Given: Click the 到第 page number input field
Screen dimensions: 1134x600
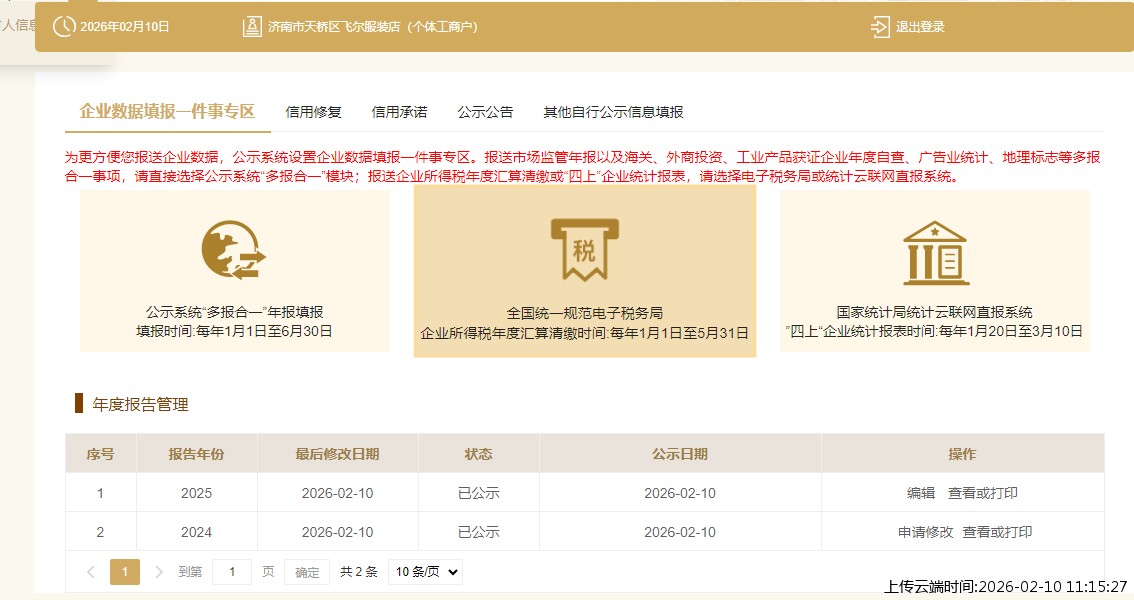Looking at the screenshot, I should pyautogui.click(x=233, y=571).
